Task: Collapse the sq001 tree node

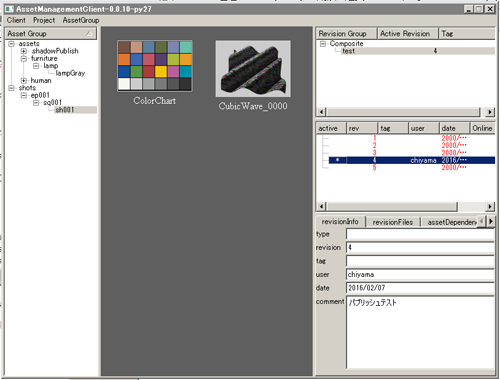Action: (x=36, y=103)
